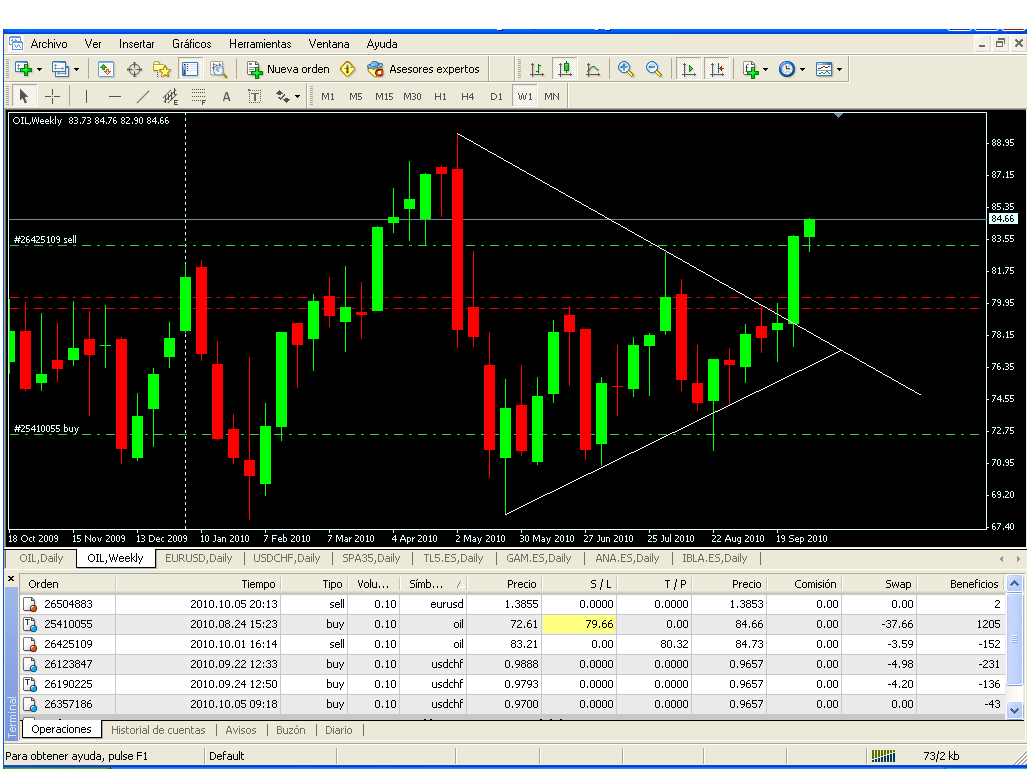Screen dimensions: 1032x769
Task: Open the Herramientas menu
Action: [x=260, y=44]
